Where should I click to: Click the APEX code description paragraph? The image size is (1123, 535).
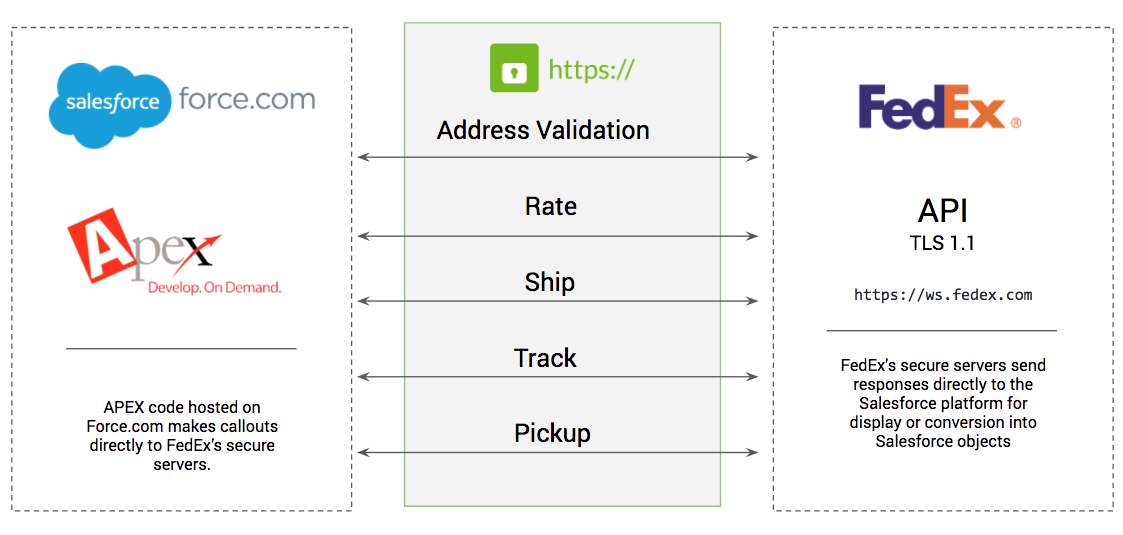[x=181, y=436]
